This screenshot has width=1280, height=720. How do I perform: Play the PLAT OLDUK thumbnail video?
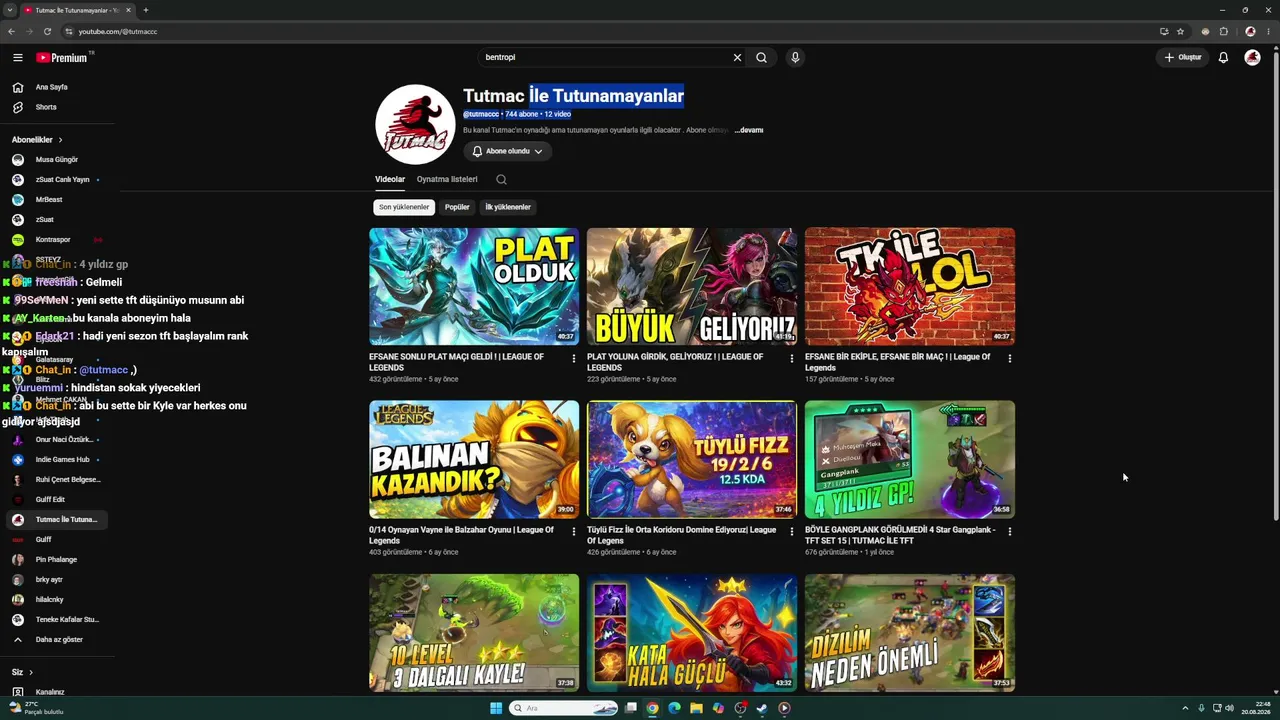tap(474, 287)
